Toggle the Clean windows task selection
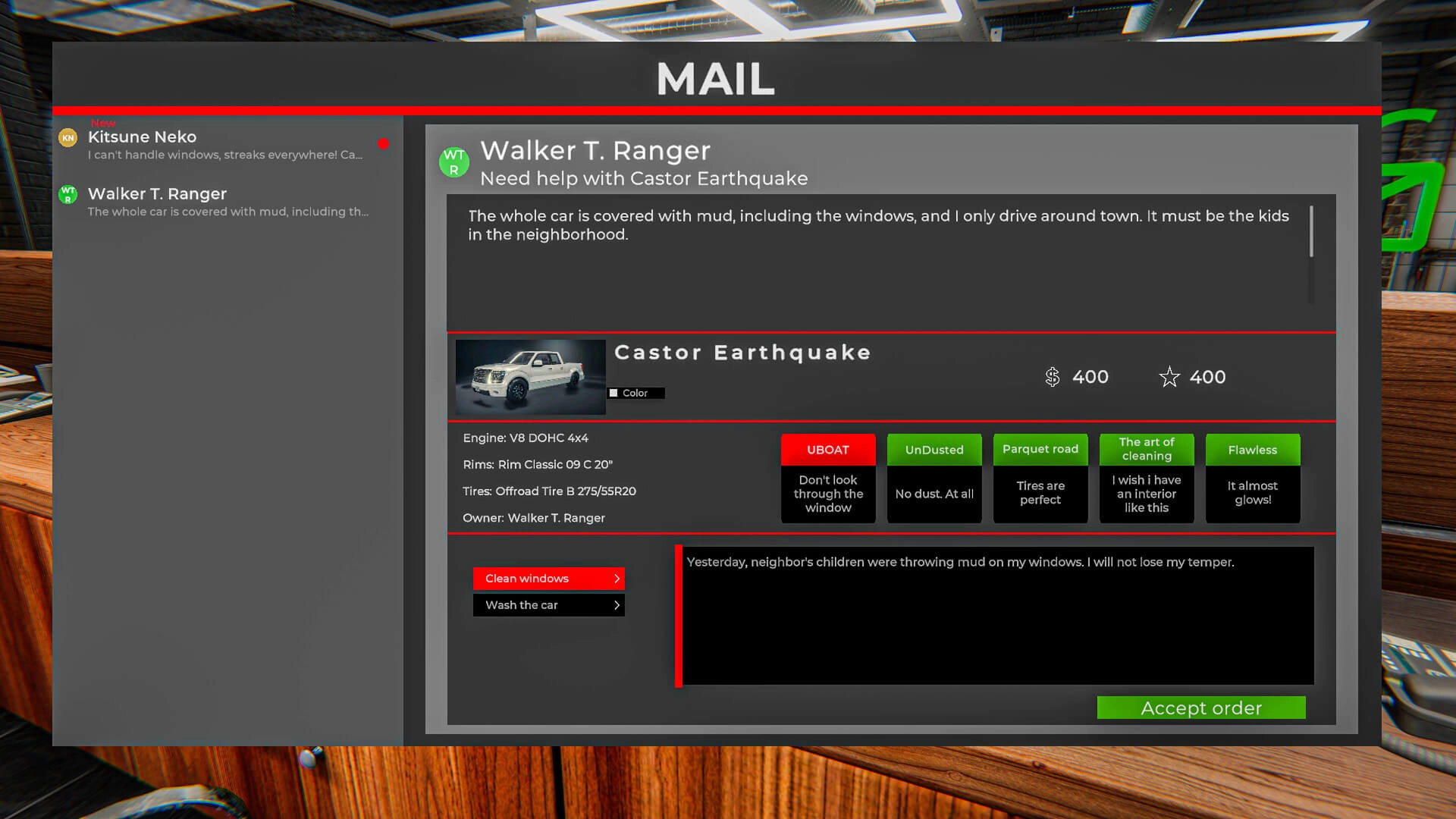Viewport: 1456px width, 819px height. click(x=549, y=578)
